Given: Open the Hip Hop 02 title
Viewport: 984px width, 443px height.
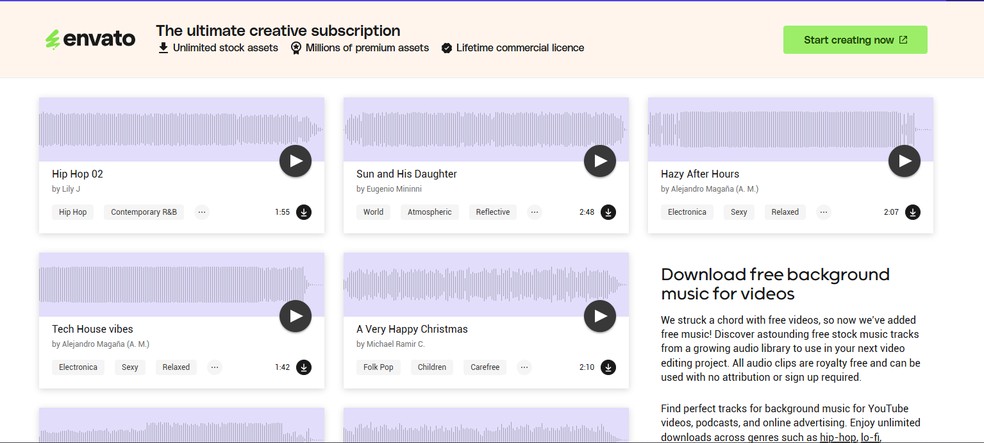Looking at the screenshot, I should [x=77, y=174].
